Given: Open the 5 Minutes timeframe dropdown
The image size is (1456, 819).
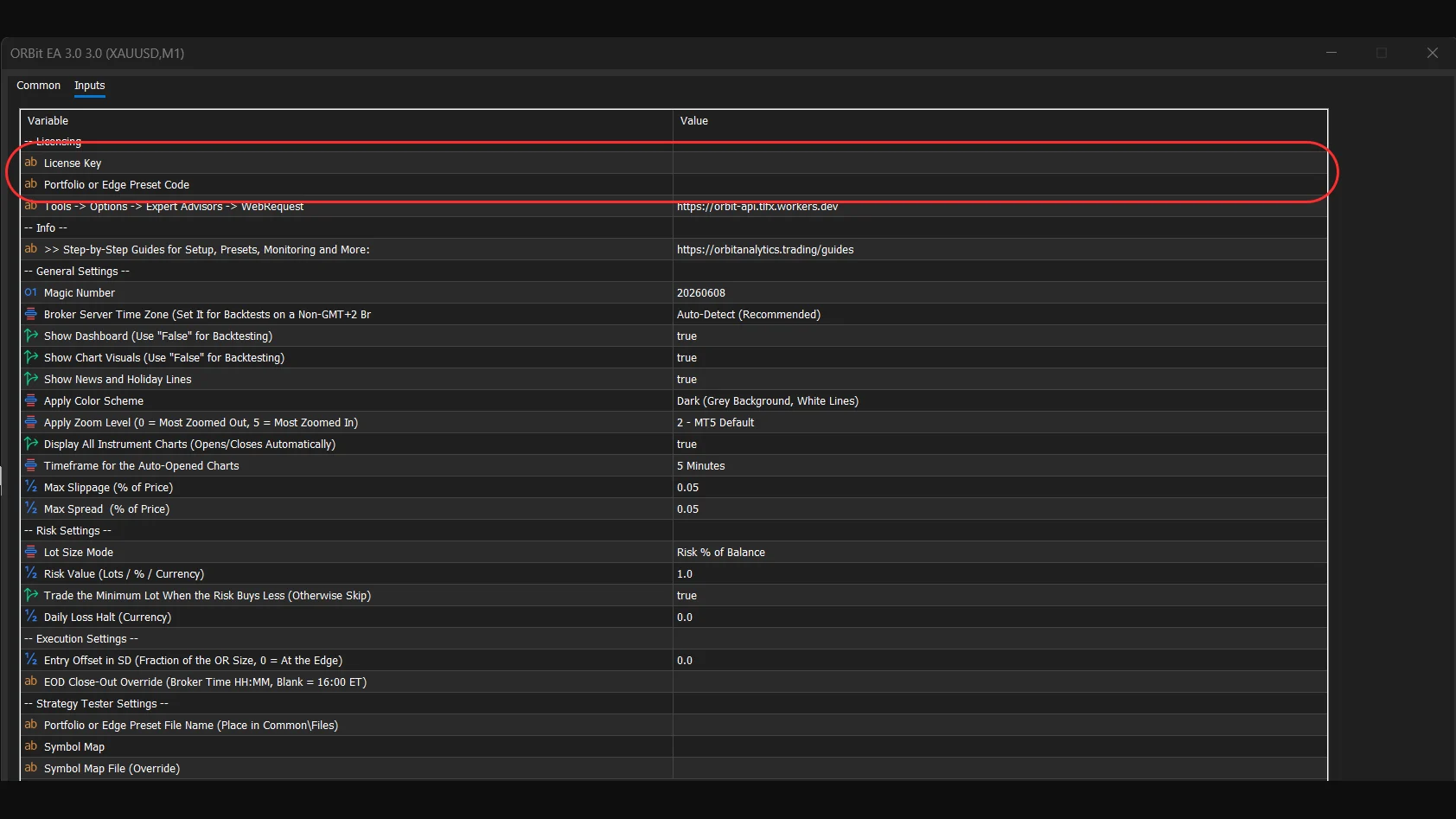Looking at the screenshot, I should click(x=999, y=465).
